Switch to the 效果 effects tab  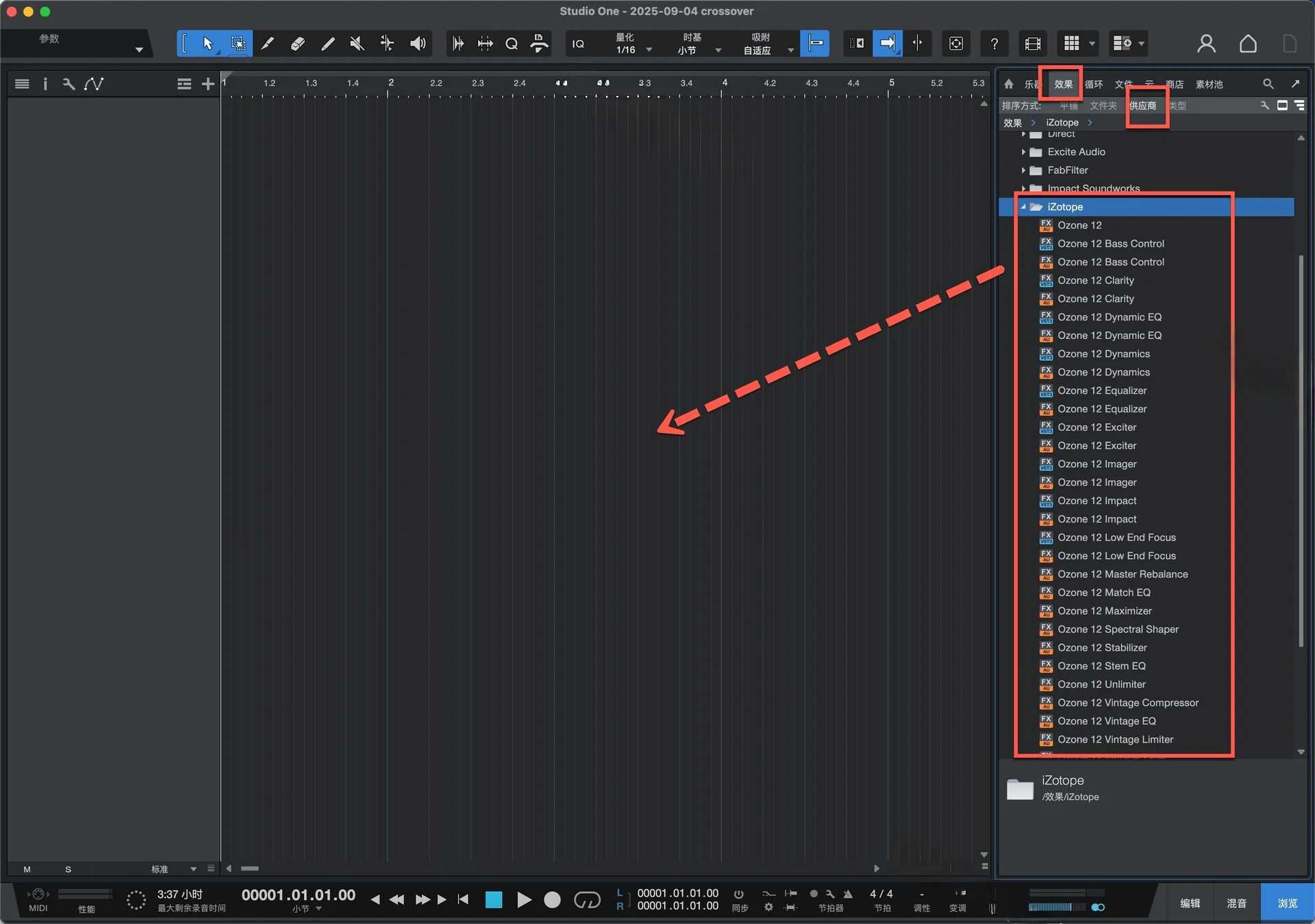pos(1063,84)
